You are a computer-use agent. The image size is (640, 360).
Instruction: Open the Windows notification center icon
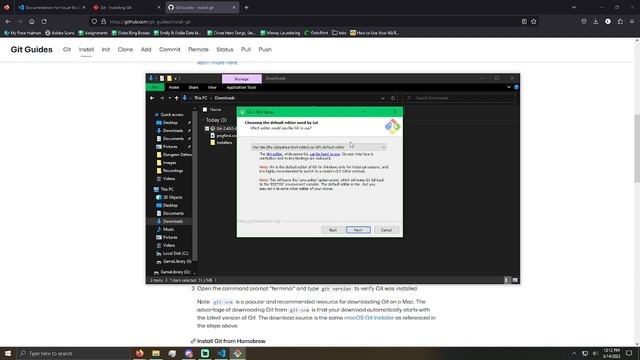coord(629,353)
